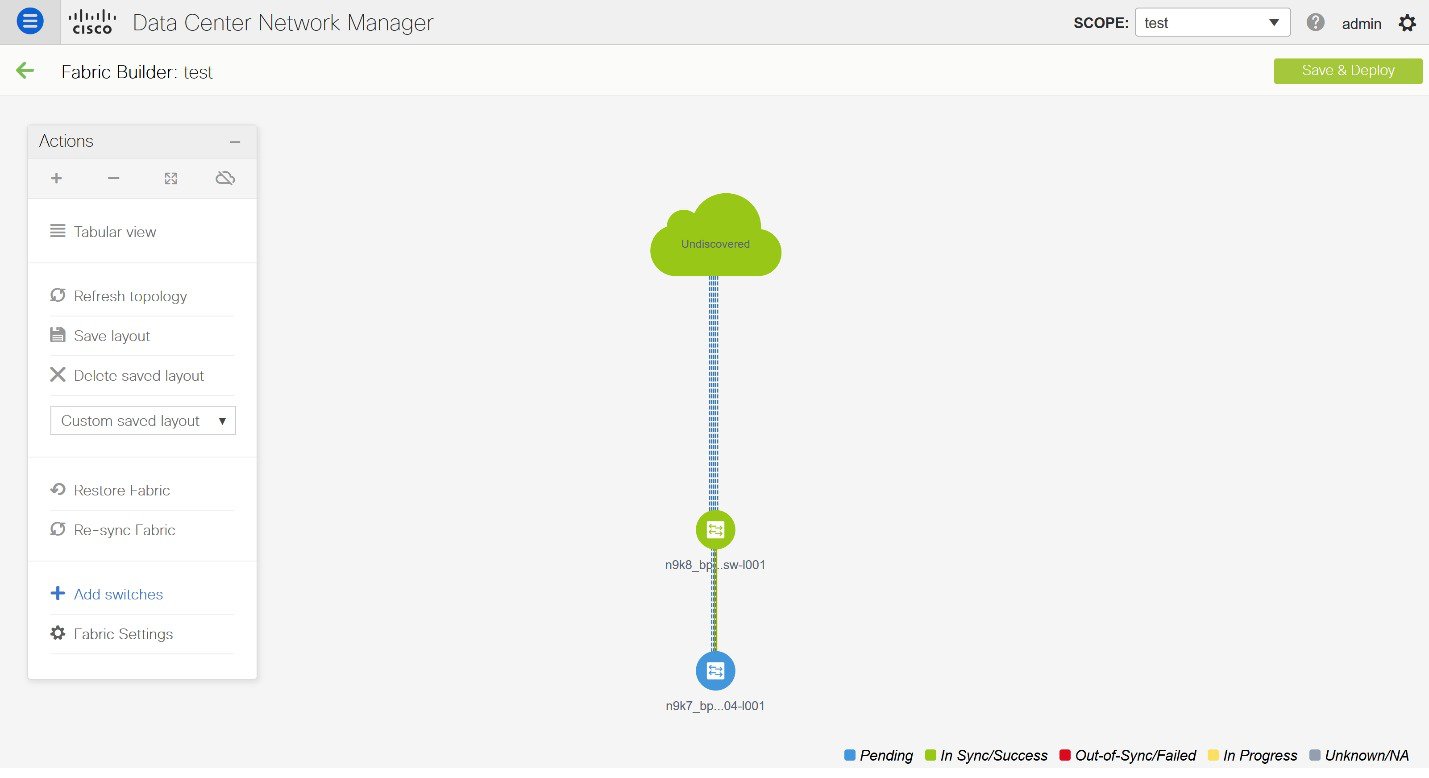Zoom out with the minus icon

[x=113, y=178]
